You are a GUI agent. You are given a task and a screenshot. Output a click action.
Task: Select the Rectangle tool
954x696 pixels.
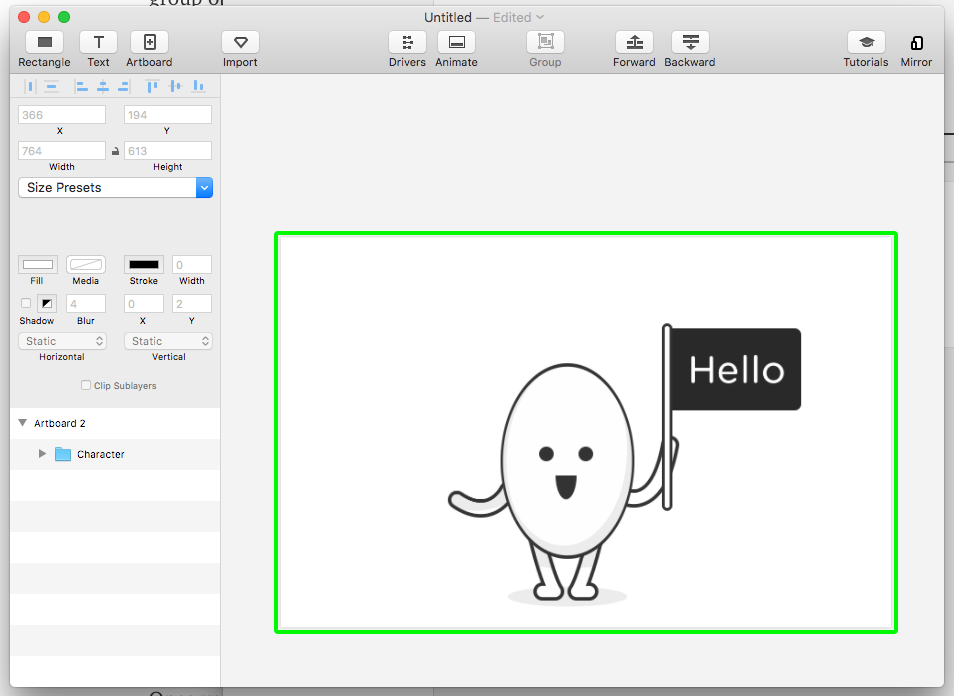click(44, 42)
